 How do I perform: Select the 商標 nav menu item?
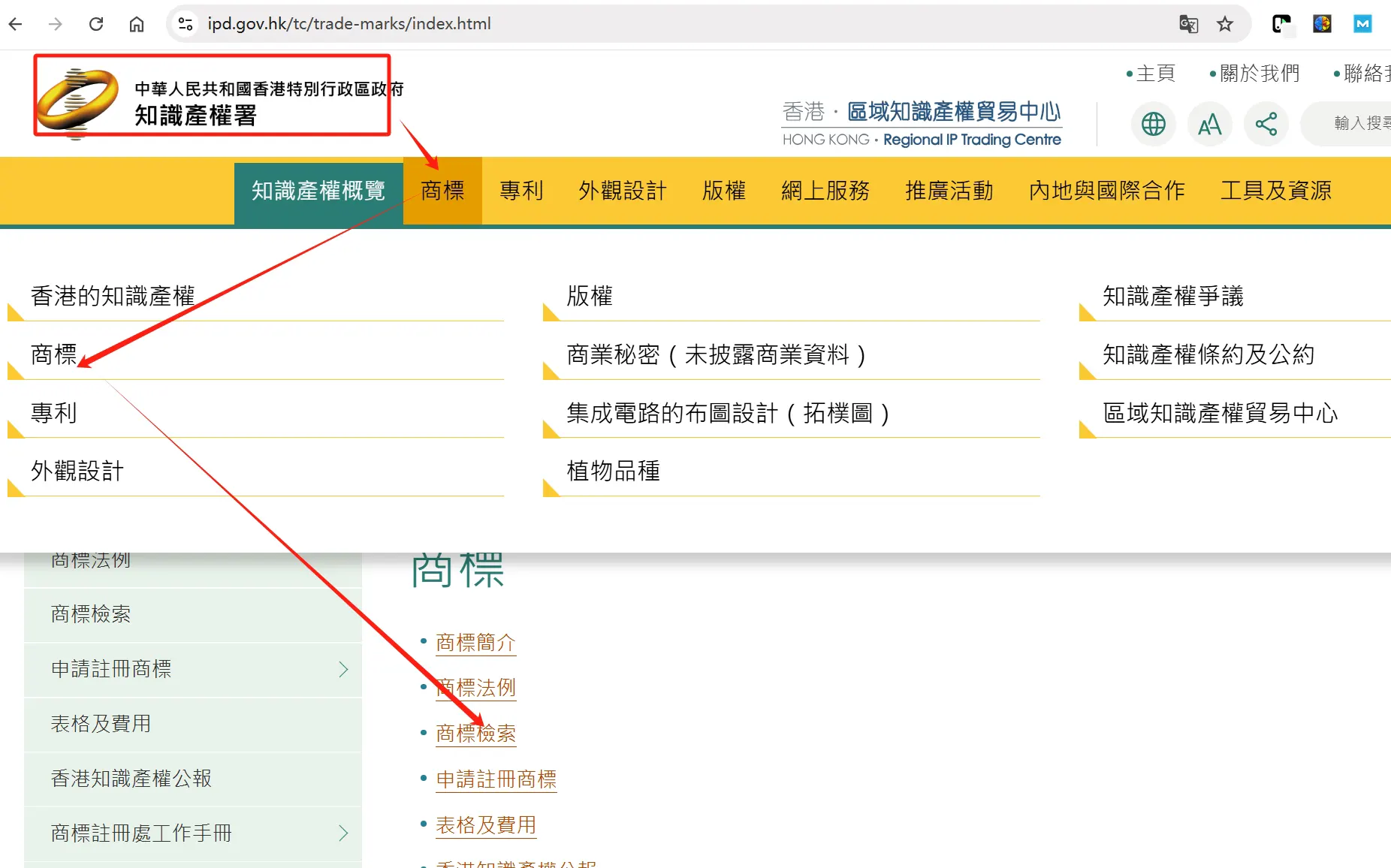coord(442,191)
